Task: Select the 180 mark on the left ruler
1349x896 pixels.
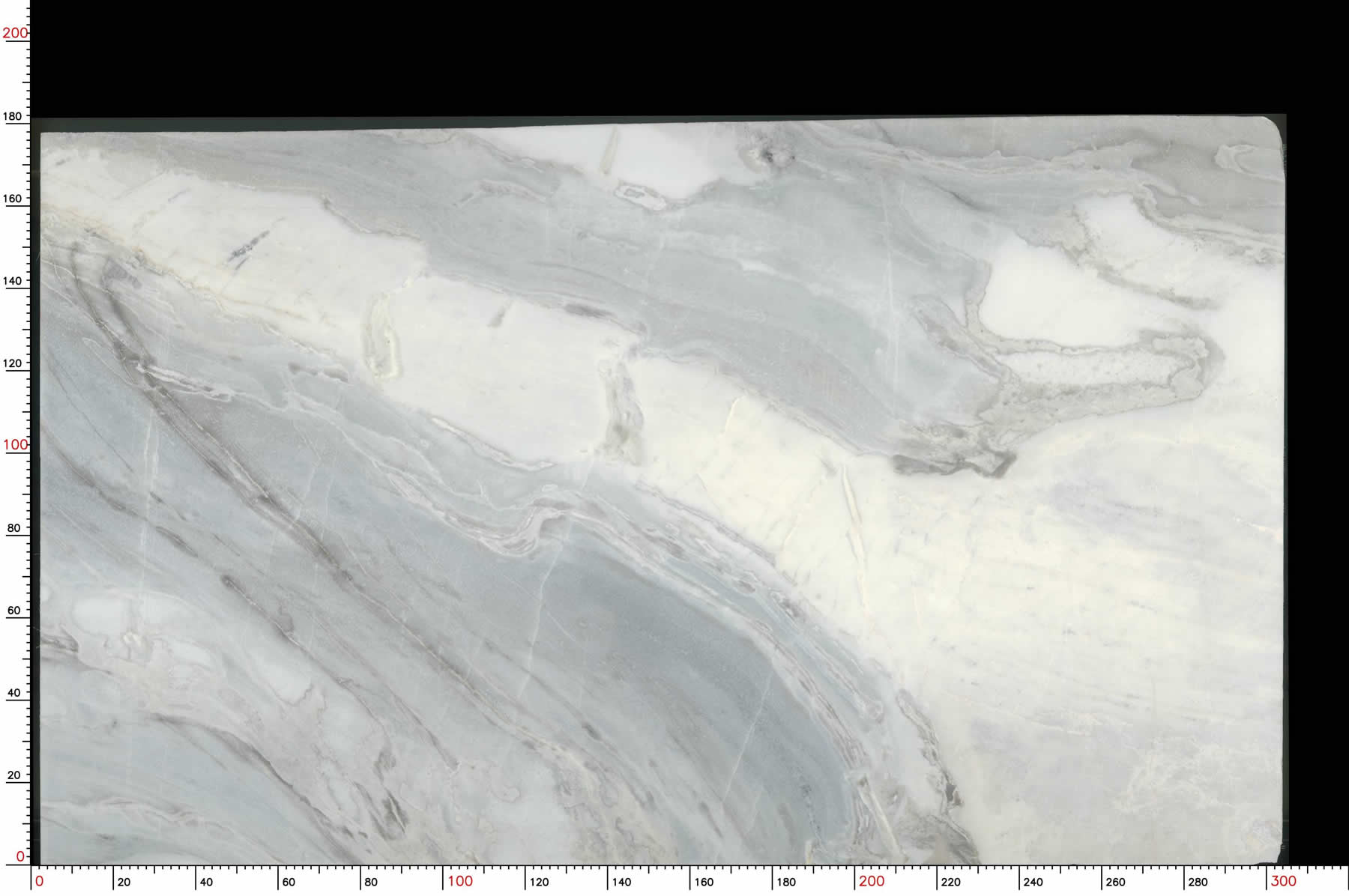Action: click(13, 117)
